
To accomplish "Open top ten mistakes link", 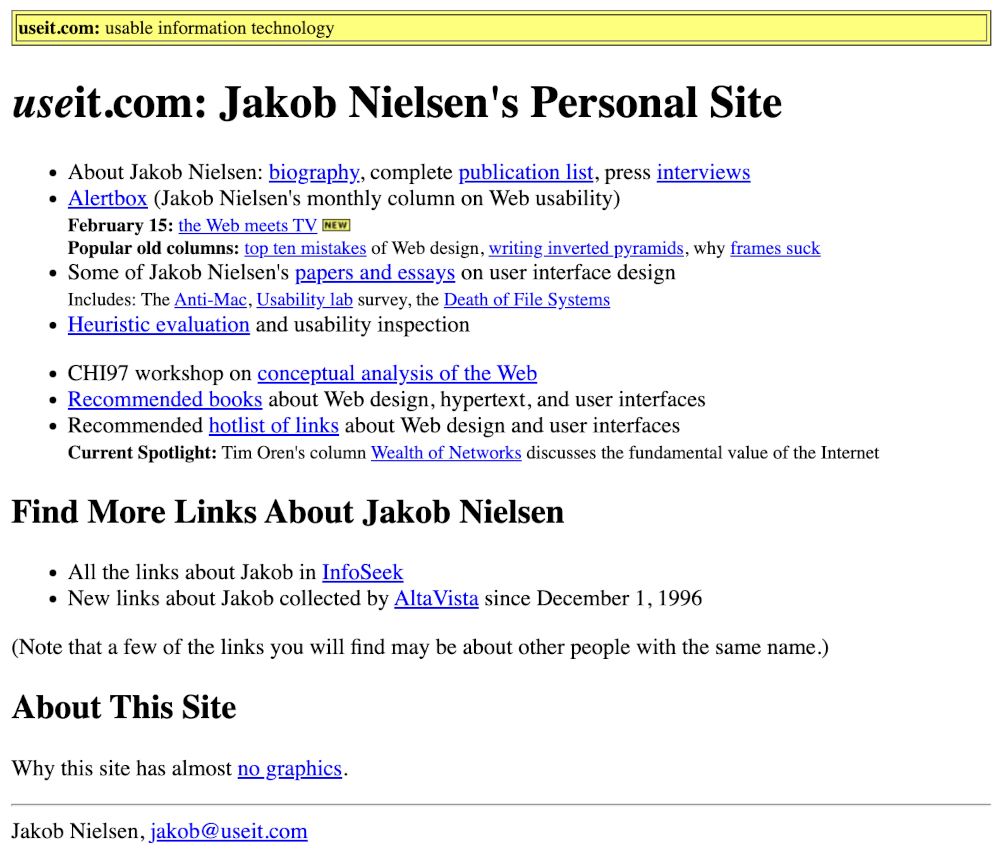I will pyautogui.click(x=305, y=248).
